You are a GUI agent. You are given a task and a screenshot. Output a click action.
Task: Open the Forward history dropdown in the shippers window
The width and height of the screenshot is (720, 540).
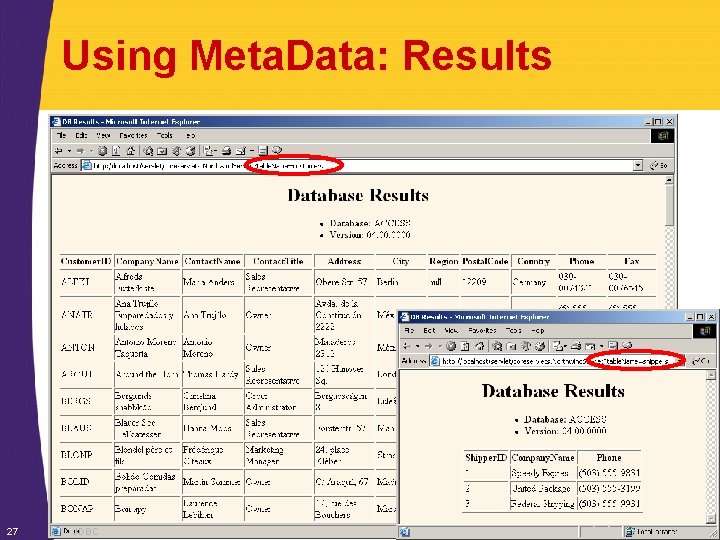point(440,346)
